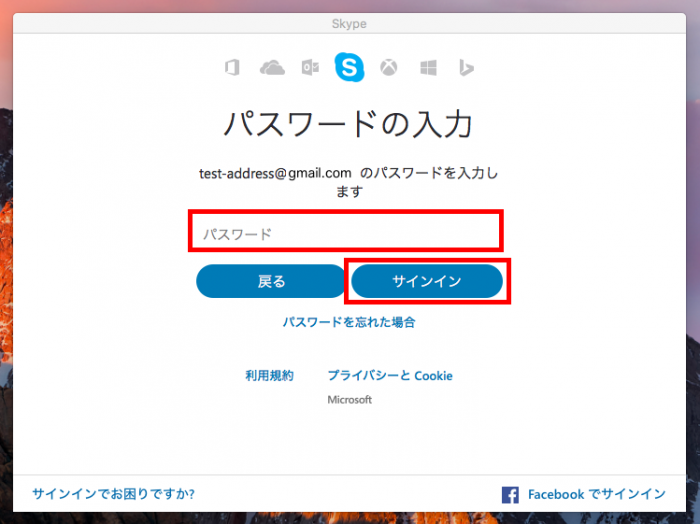The height and width of the screenshot is (524, 700).
Task: Click the パスワードの入力 heading
Action: [348, 124]
